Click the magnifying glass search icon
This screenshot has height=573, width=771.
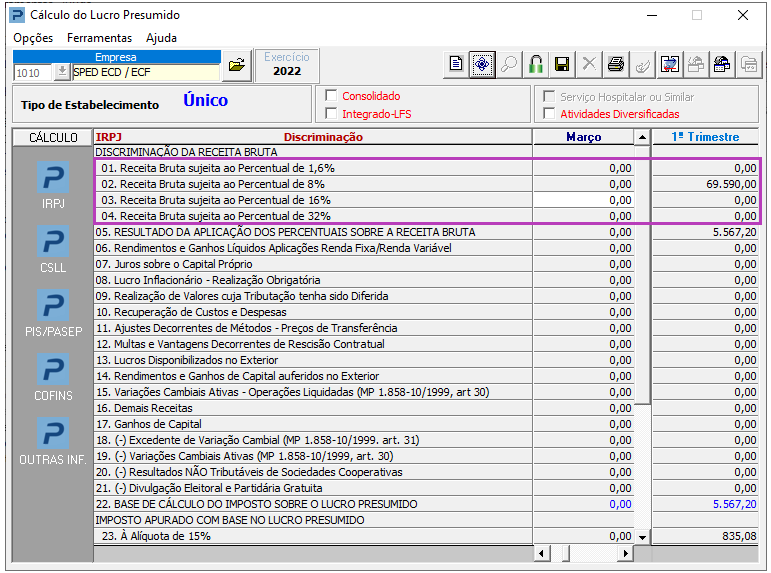click(508, 64)
